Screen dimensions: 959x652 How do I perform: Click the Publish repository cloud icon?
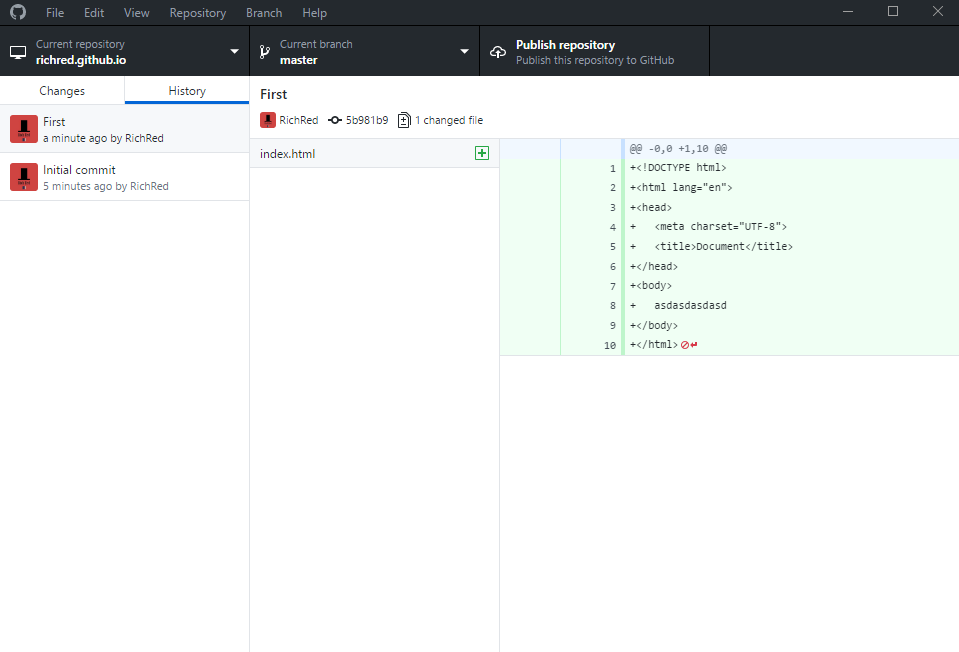coord(497,51)
